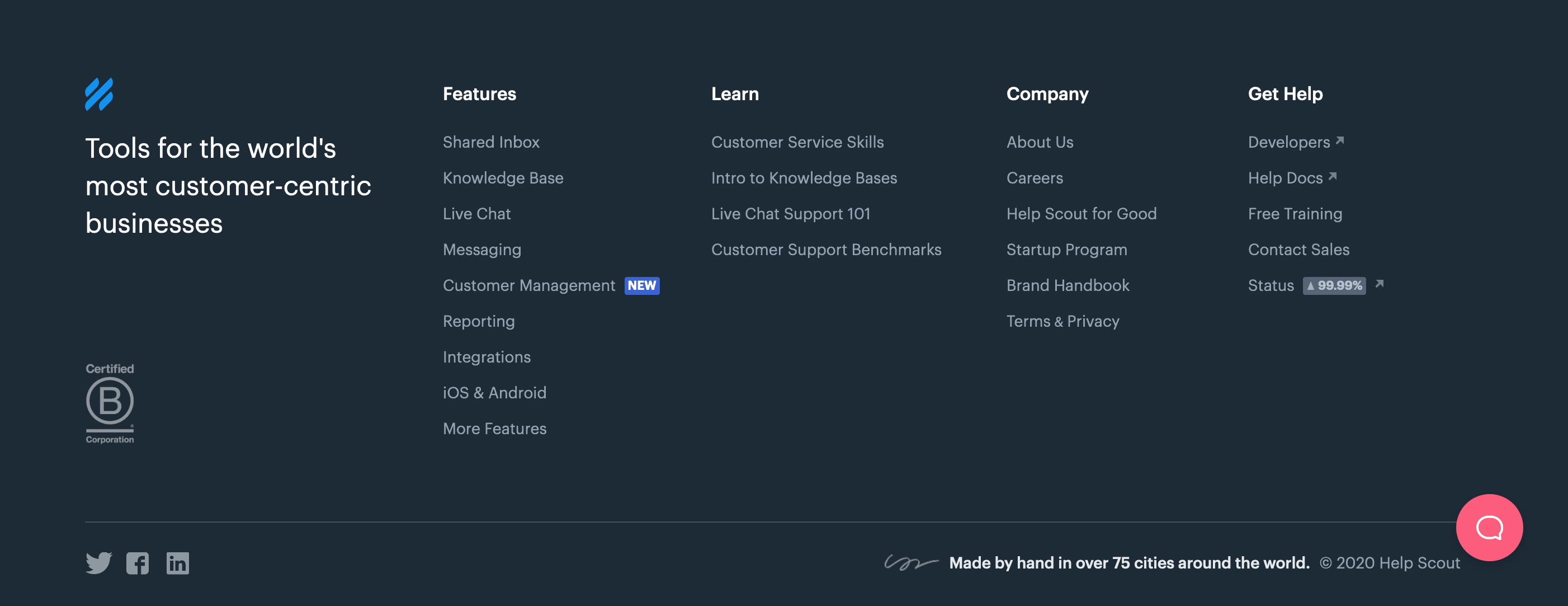Screen dimensions: 1568x606
Task: Open the Shared Inbox feature link
Action: coord(491,142)
